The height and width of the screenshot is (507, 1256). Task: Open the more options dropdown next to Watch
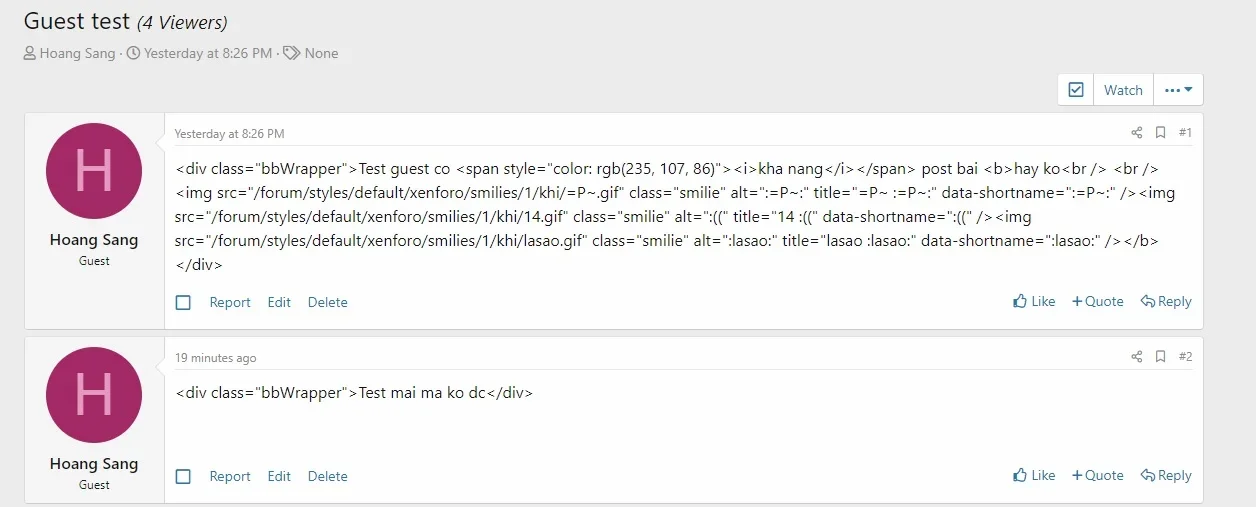point(1178,90)
